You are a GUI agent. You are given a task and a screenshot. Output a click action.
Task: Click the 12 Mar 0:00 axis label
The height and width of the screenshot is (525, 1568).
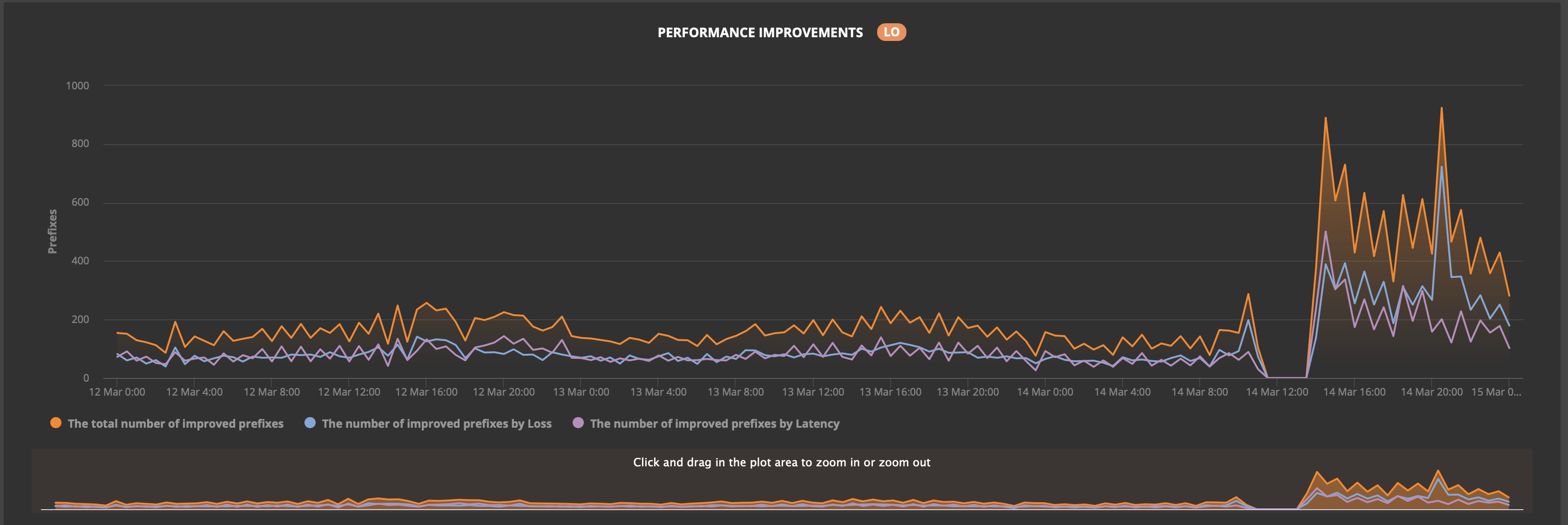[x=117, y=392]
